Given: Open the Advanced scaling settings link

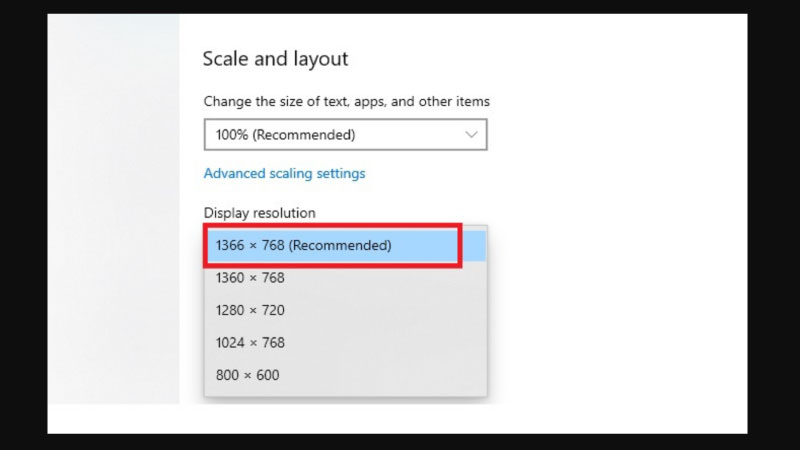Looking at the screenshot, I should click(x=284, y=173).
